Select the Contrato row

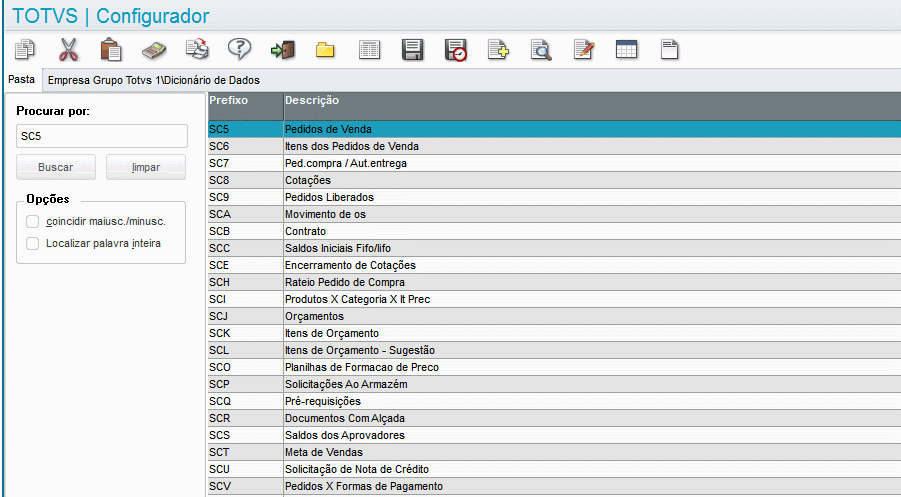tap(554, 231)
